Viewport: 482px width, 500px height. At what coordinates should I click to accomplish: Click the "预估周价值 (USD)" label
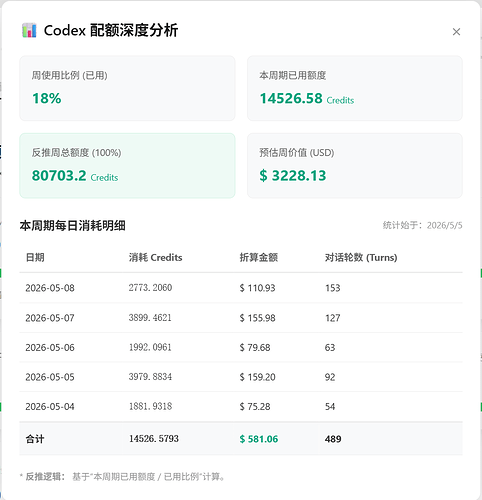(x=297, y=153)
